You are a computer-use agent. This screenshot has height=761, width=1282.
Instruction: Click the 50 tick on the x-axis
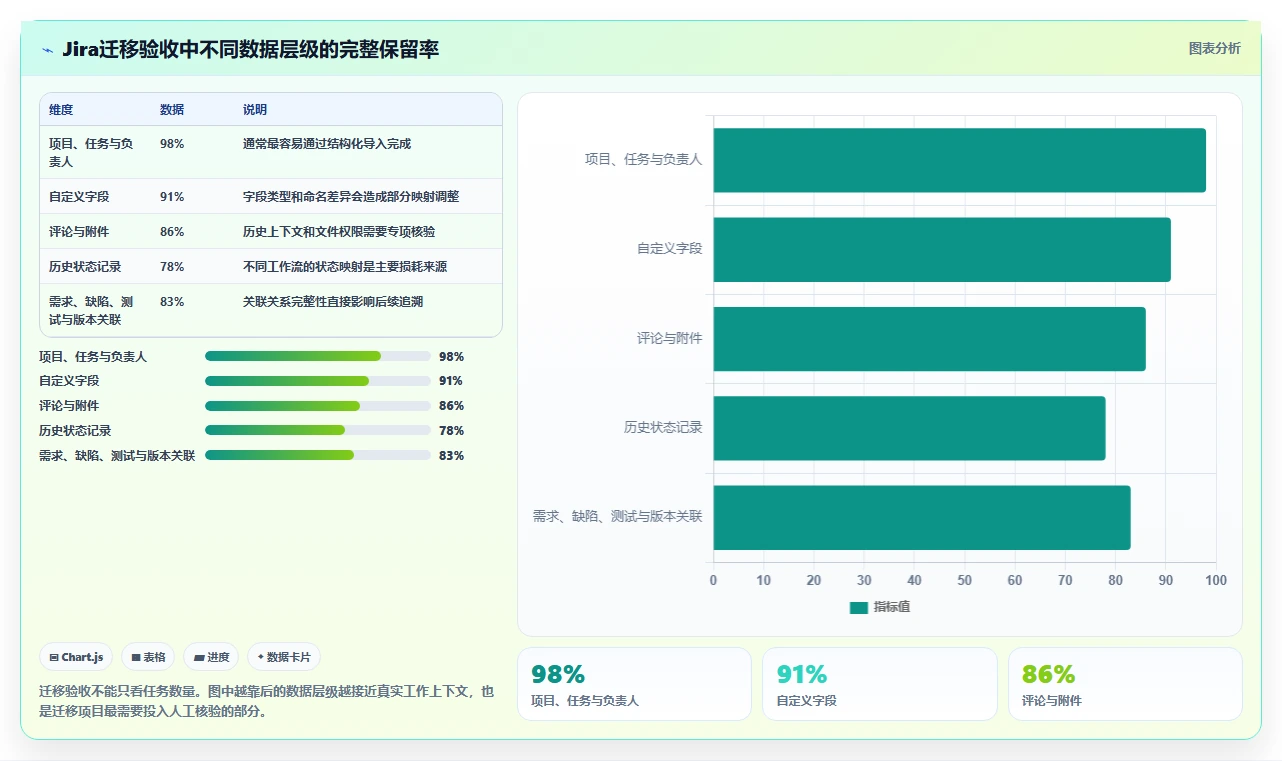[x=965, y=581]
